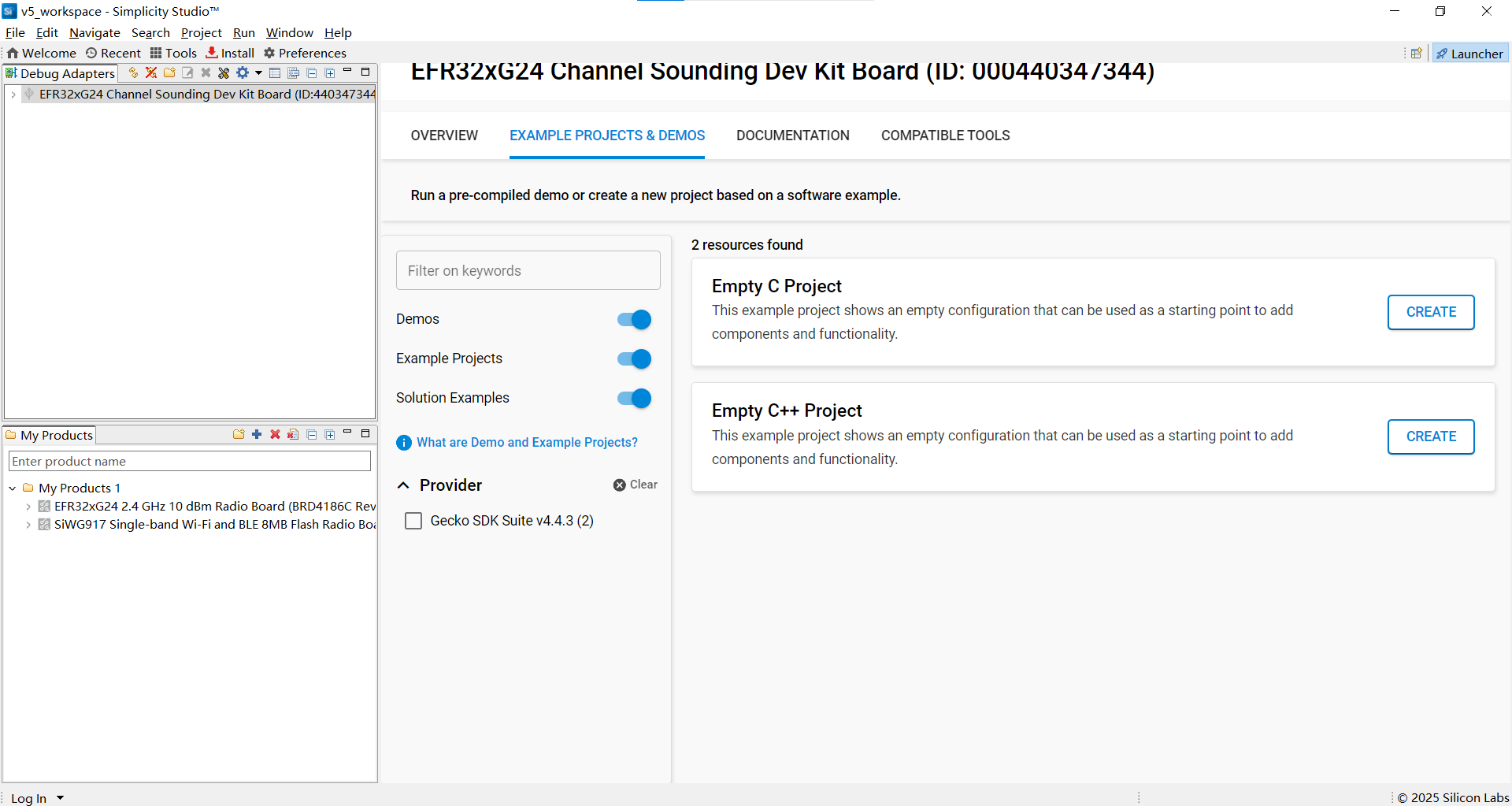Clear the Provider filter
The image size is (1512, 806).
(x=636, y=485)
